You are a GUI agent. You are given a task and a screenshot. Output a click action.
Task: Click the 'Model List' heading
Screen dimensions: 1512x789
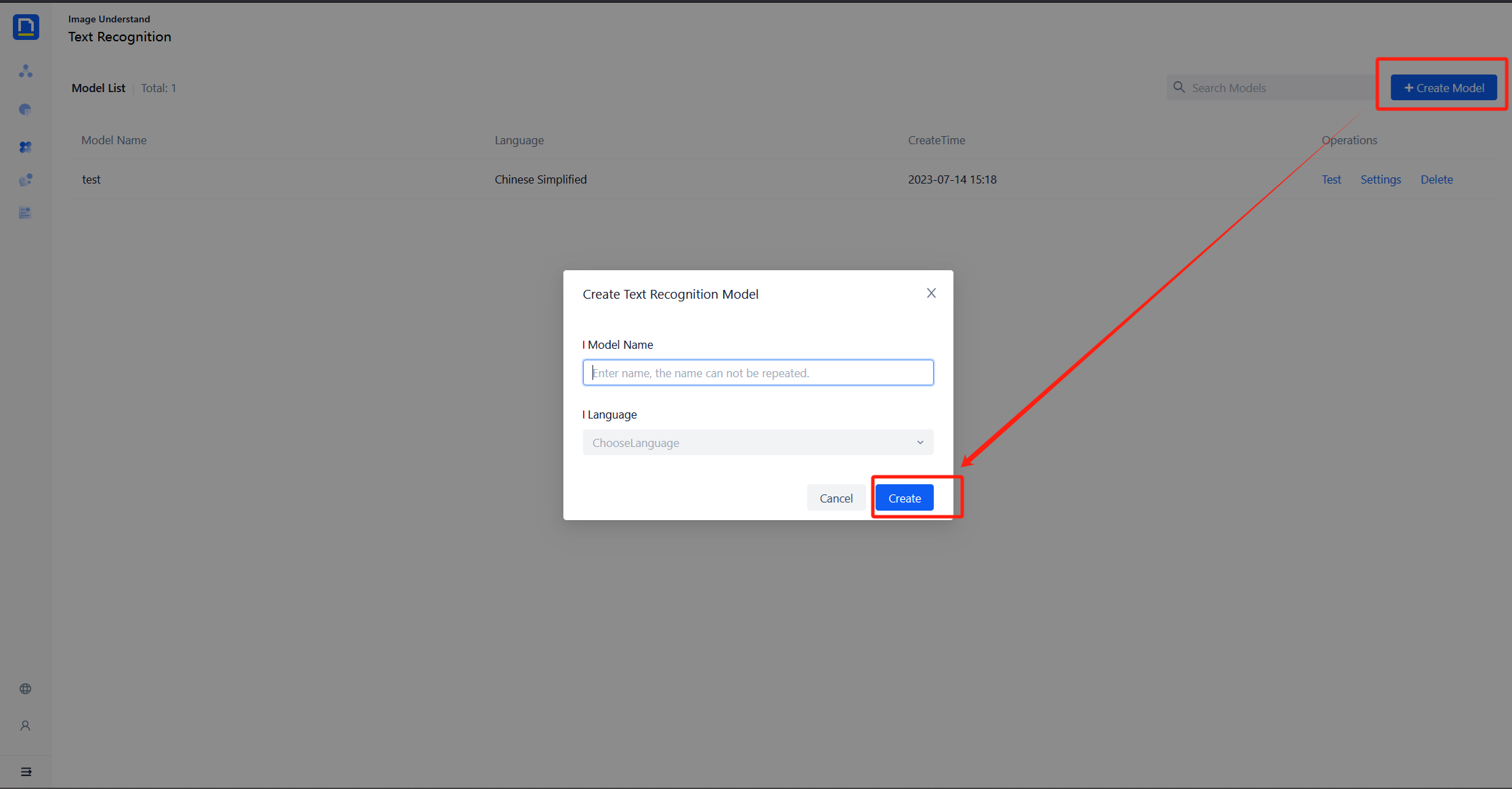(98, 88)
